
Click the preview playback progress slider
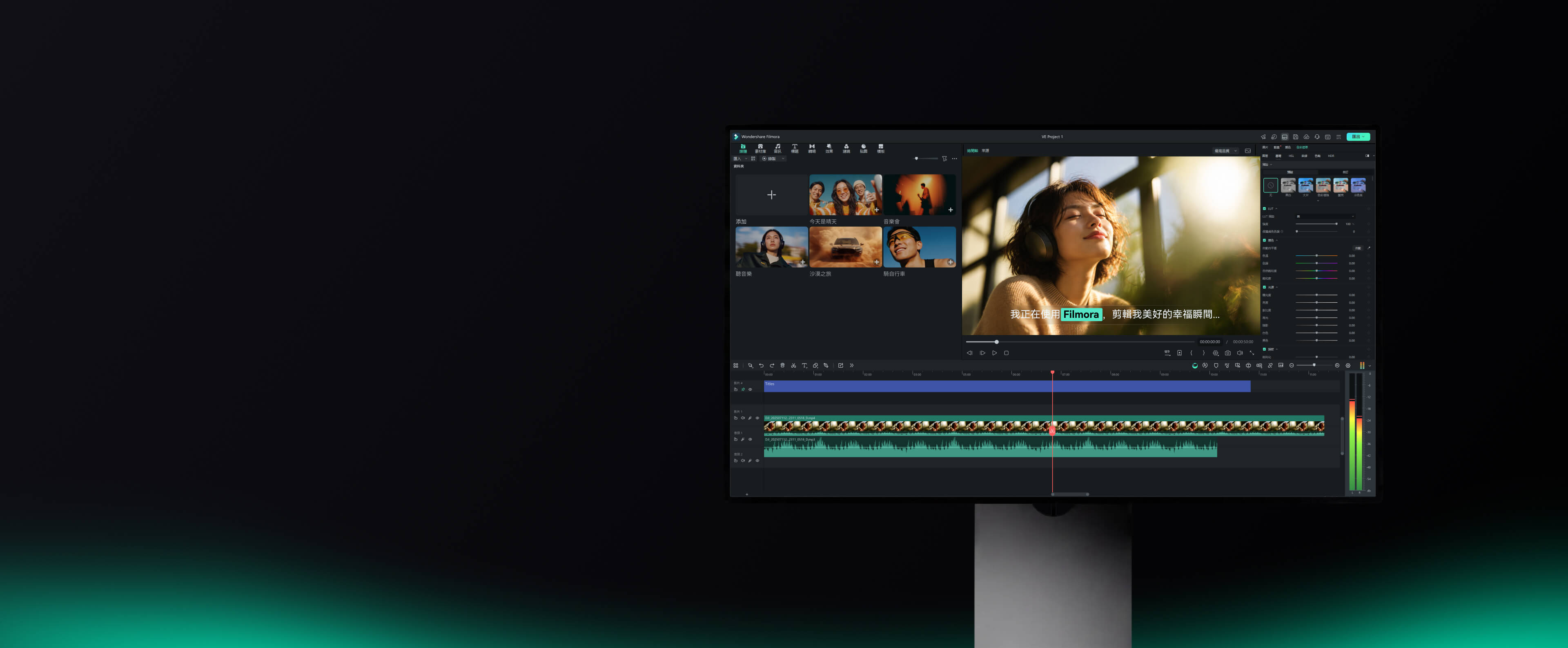coord(1081,342)
